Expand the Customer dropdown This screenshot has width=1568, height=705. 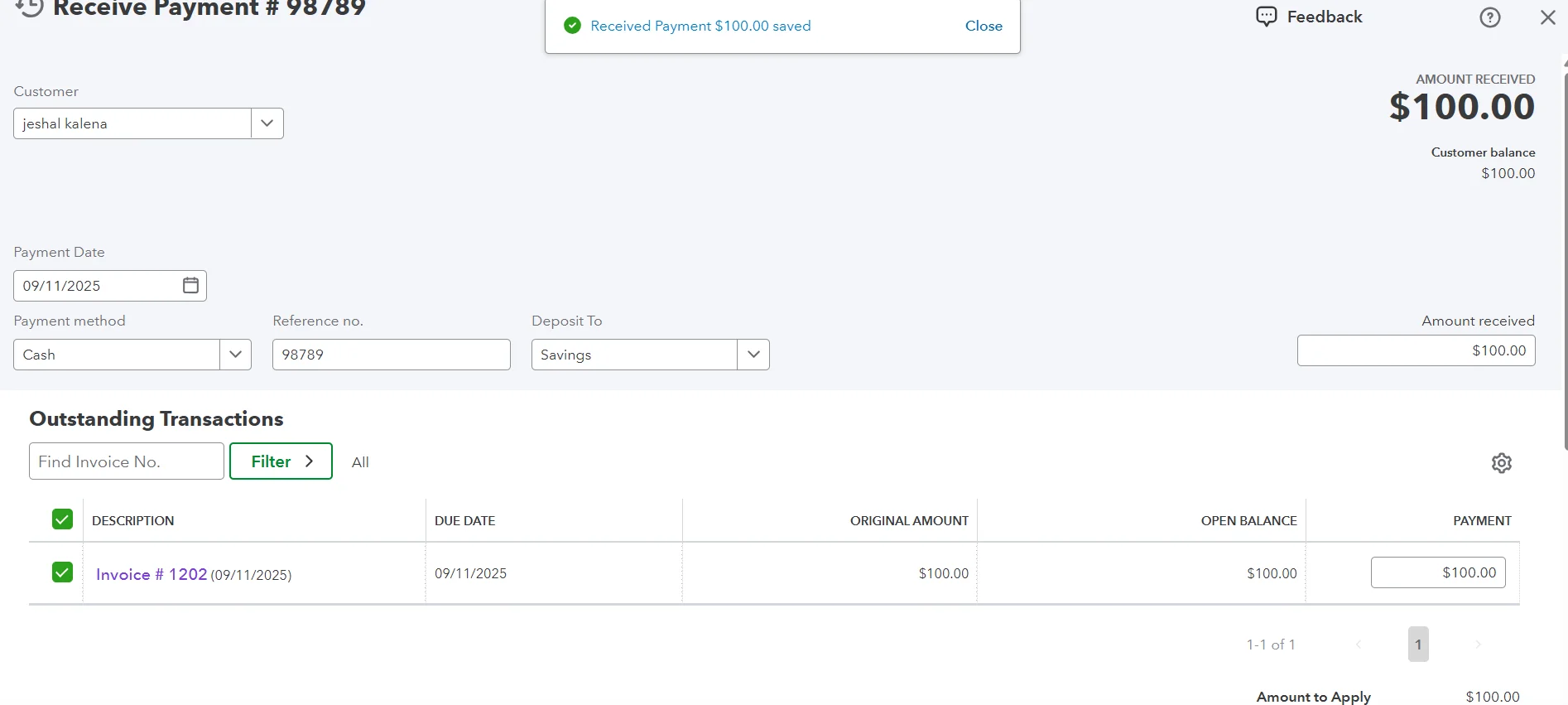267,123
